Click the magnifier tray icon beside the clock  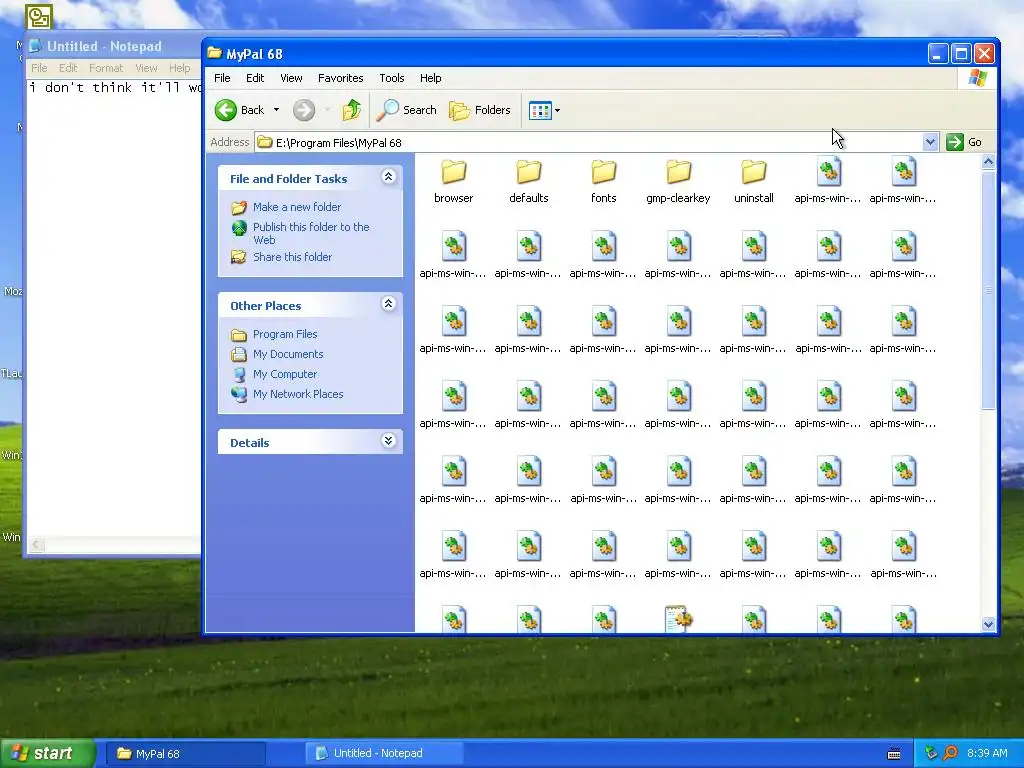pos(950,753)
